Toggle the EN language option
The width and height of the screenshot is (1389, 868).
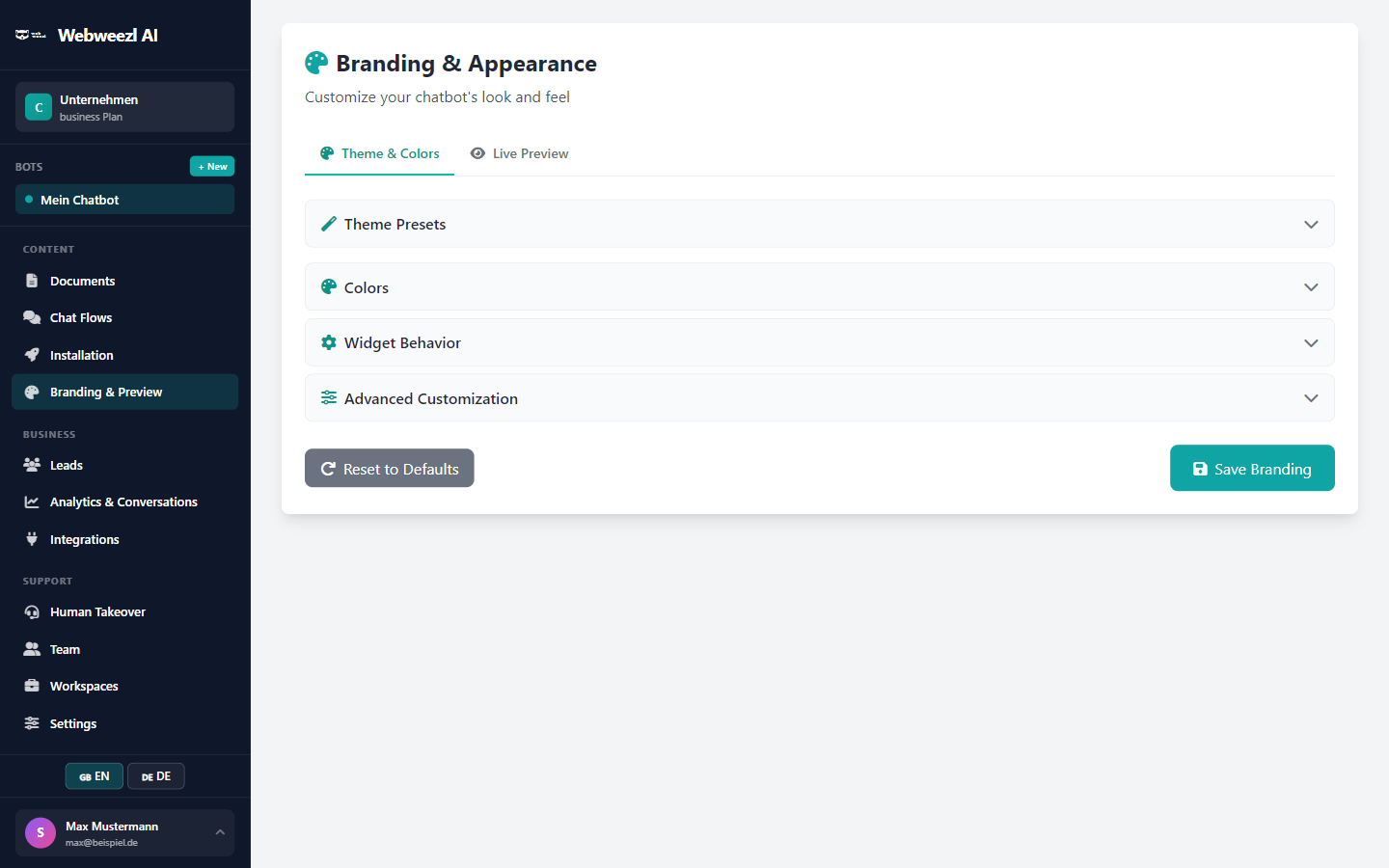(94, 775)
